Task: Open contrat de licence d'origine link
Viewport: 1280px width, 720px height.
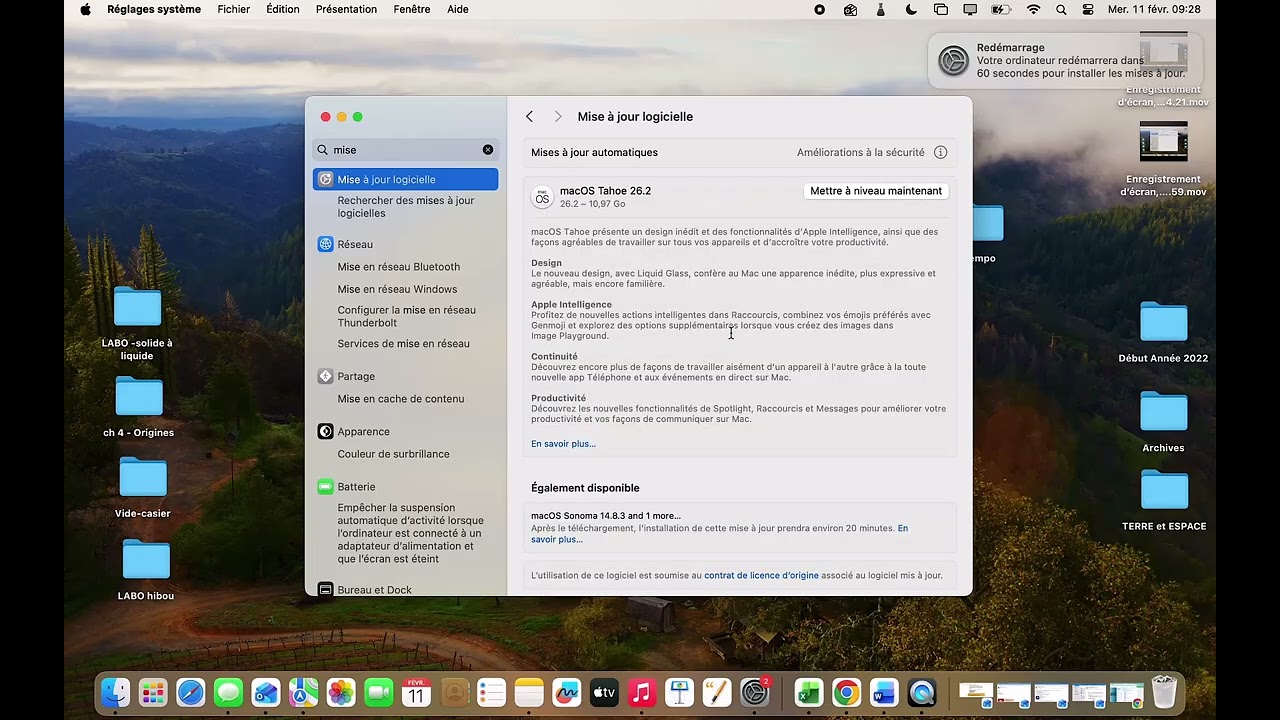Action: (761, 575)
